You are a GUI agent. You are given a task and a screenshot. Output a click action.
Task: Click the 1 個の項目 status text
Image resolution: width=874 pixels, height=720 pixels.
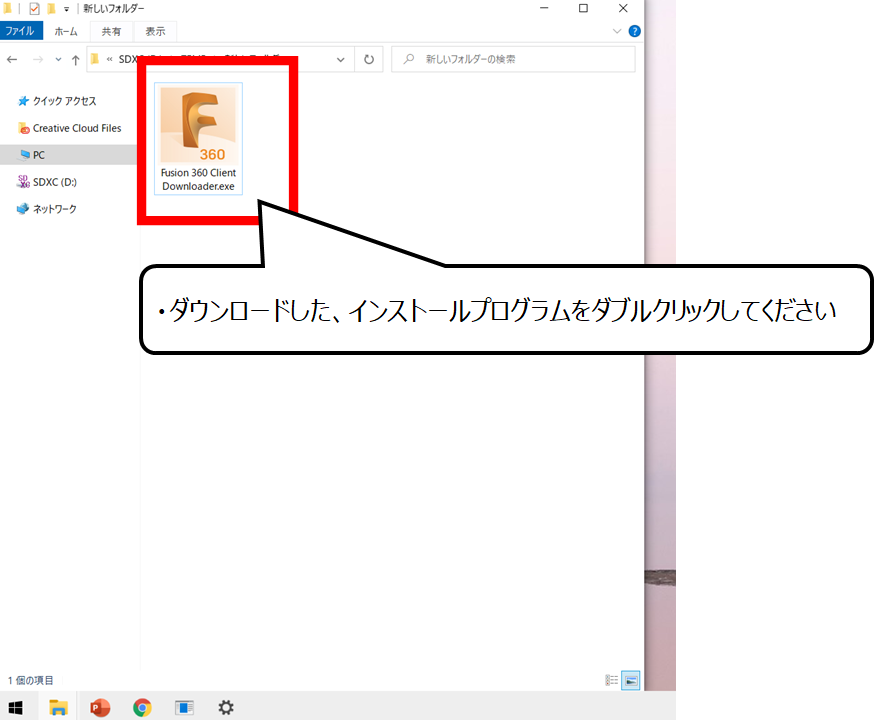[x=31, y=680]
